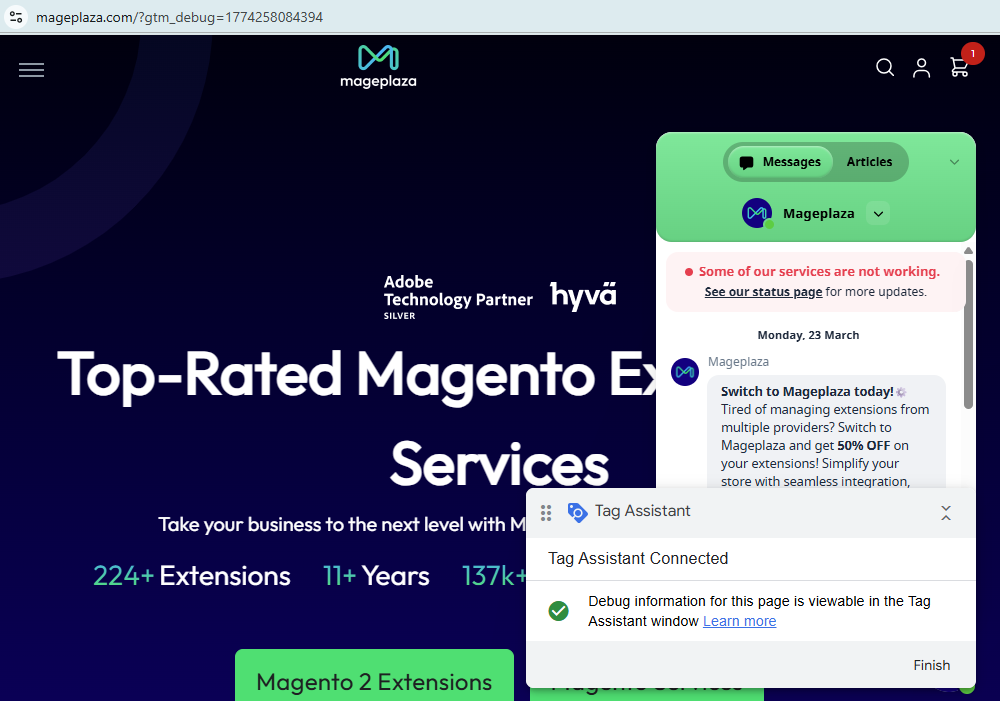Open the user account icon
This screenshot has height=701, width=1000.
[921, 68]
